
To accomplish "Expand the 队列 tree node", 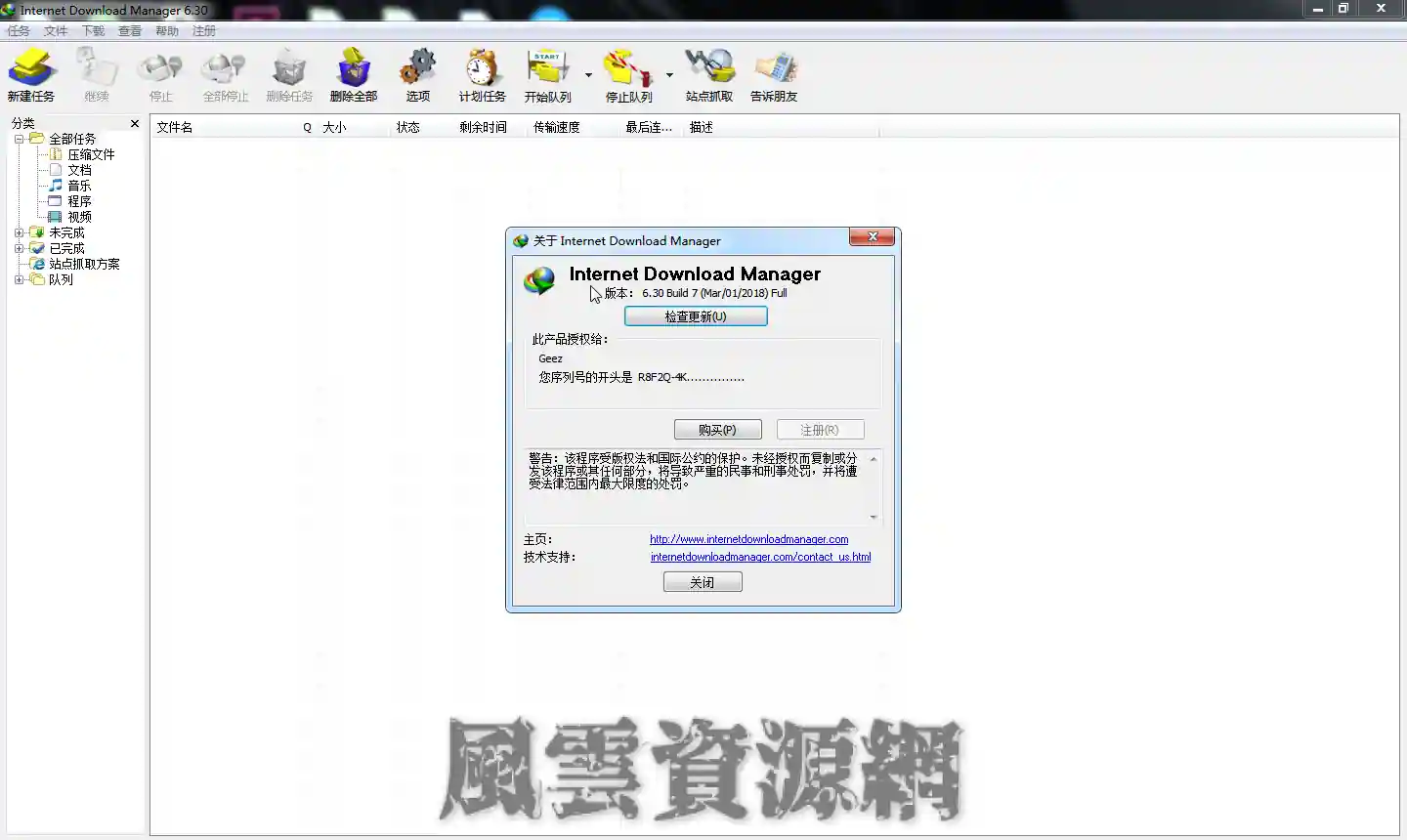I will [x=19, y=279].
